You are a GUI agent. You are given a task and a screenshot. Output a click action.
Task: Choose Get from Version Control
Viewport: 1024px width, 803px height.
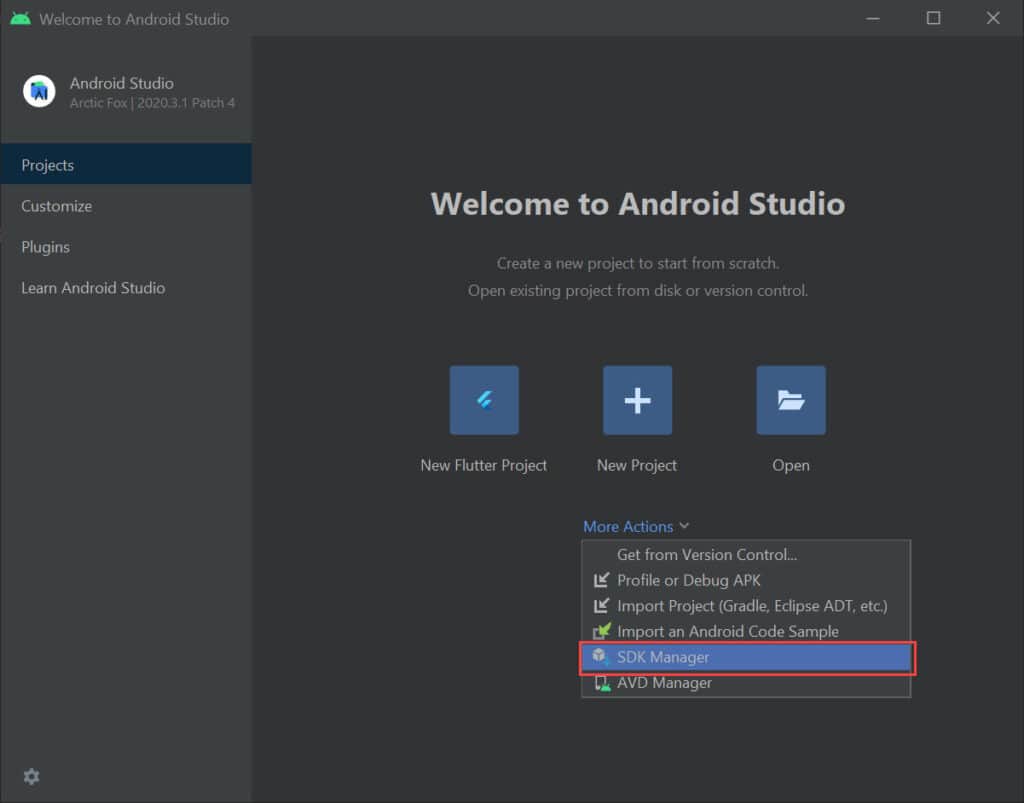coord(707,554)
